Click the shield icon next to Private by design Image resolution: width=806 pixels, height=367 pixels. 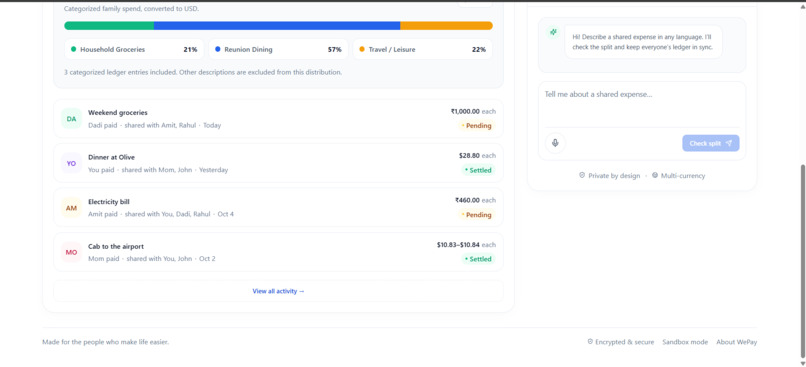click(582, 175)
